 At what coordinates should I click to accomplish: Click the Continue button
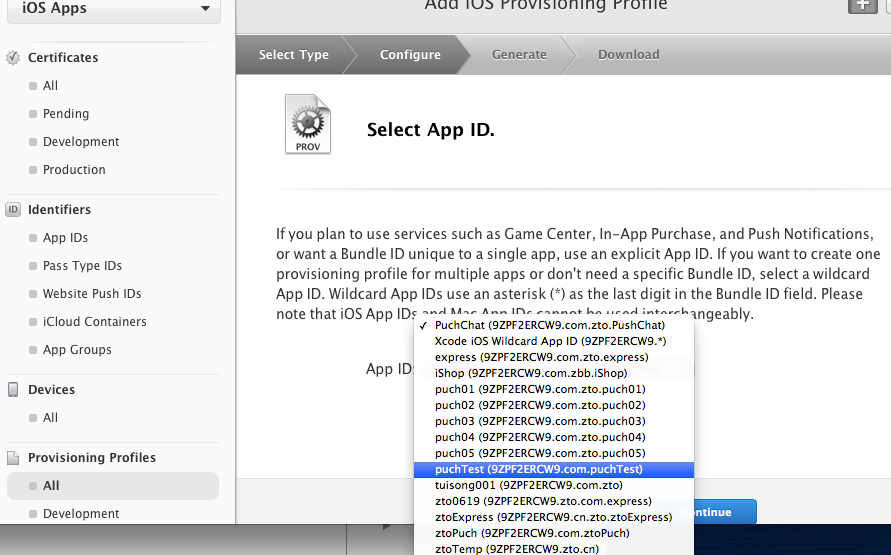[x=725, y=512]
